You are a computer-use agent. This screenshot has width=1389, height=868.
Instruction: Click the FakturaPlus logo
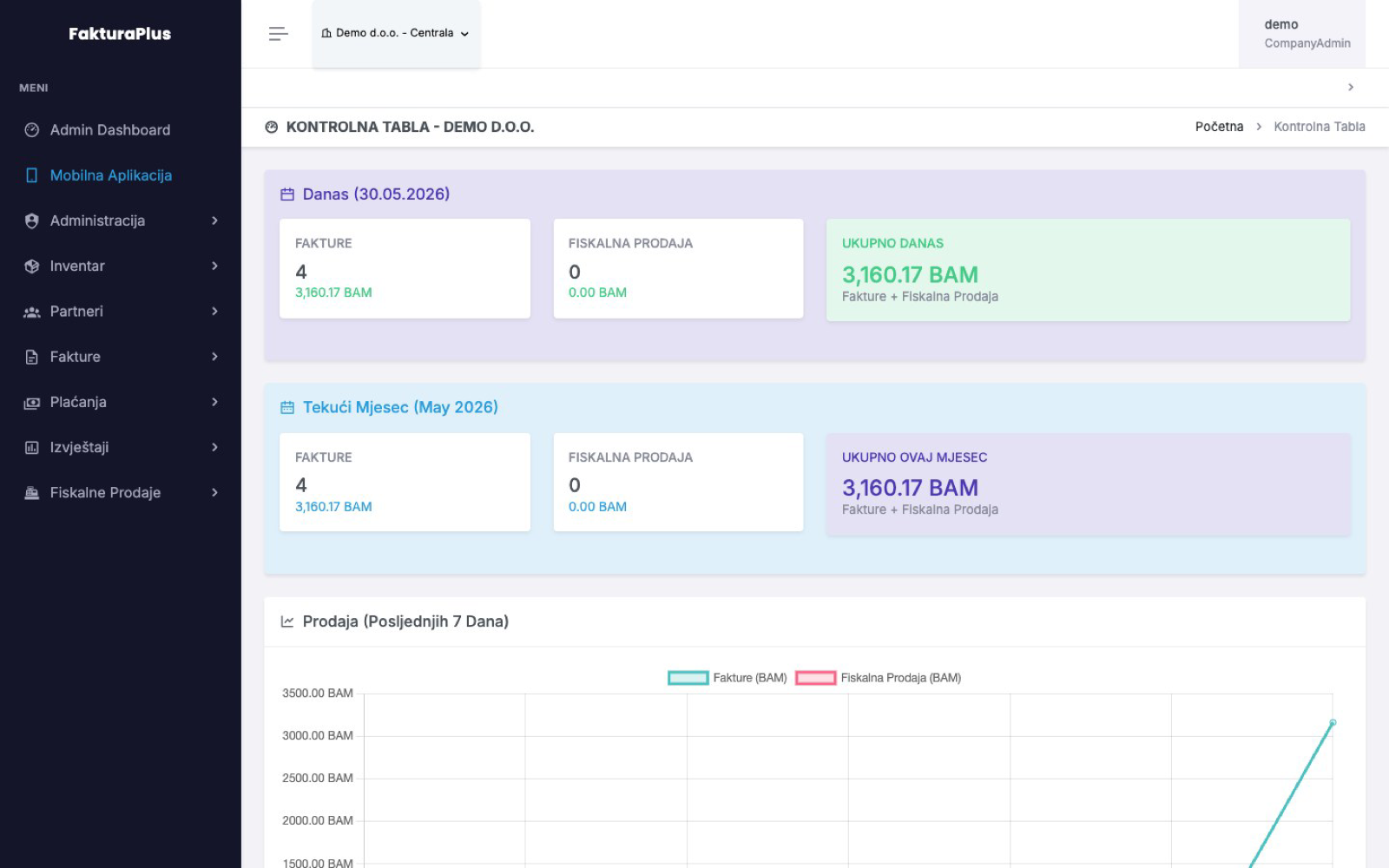click(x=120, y=34)
